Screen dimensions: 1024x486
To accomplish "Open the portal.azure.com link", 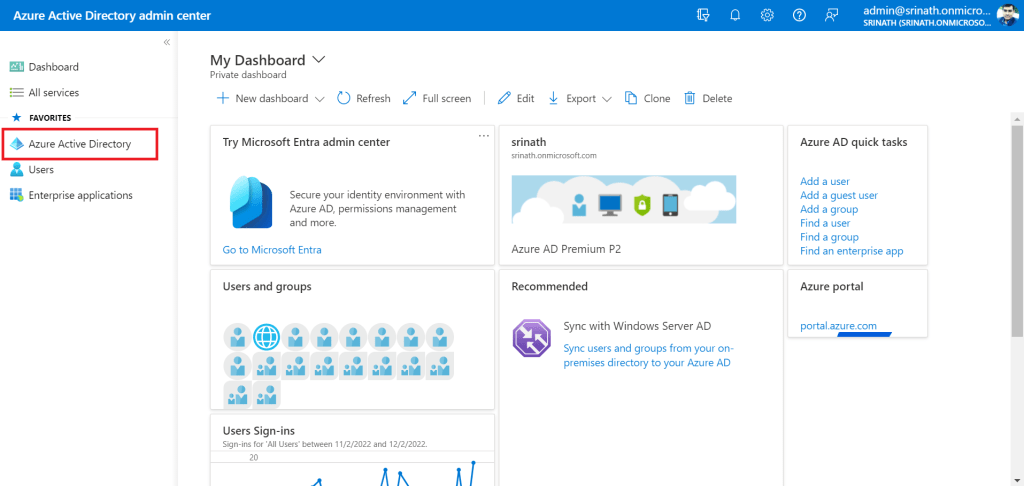I will [838, 326].
